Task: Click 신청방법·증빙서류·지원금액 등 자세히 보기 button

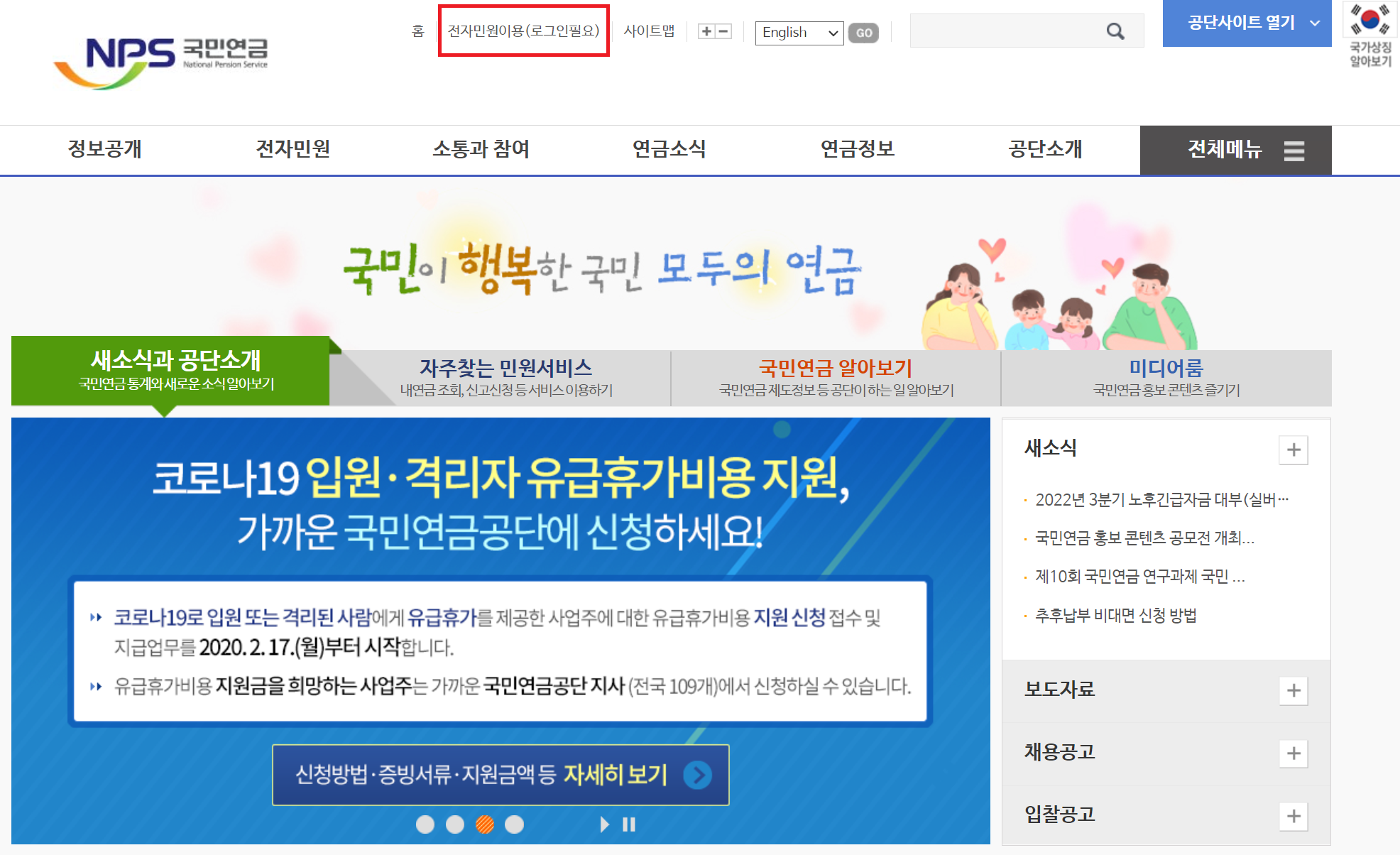Action: [x=501, y=775]
